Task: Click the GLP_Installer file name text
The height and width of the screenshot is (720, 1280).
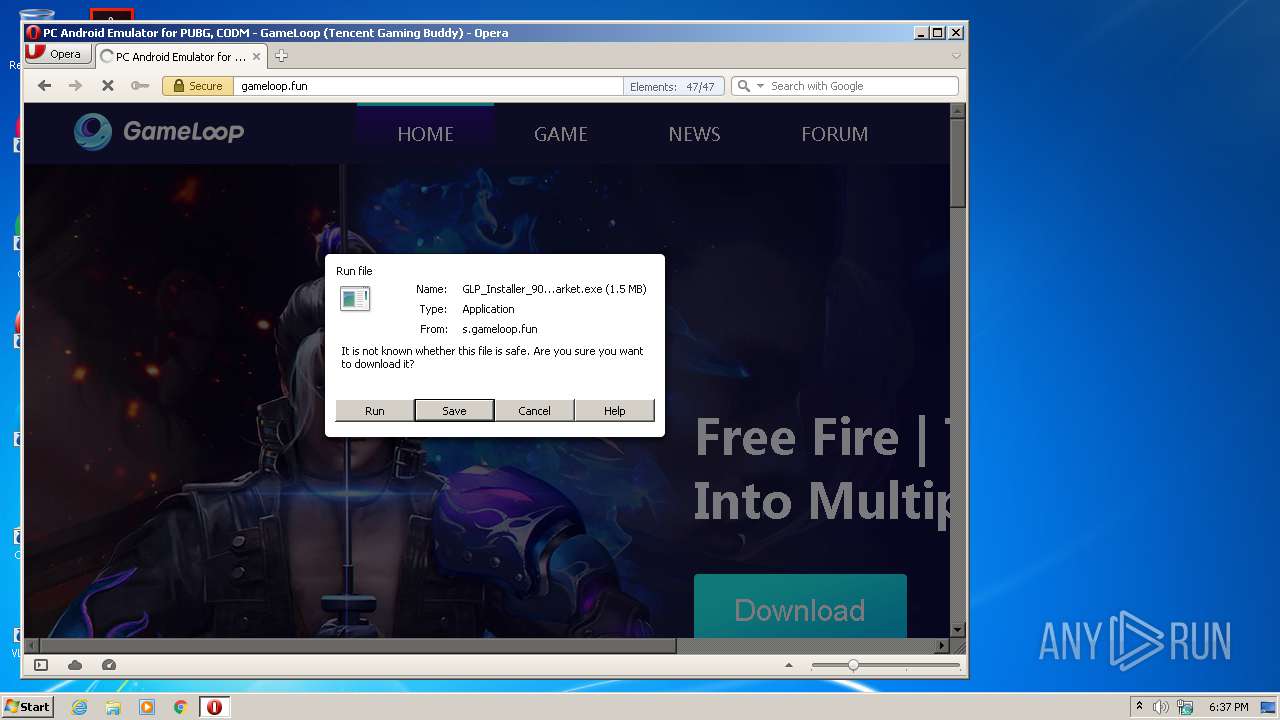Action: pyautogui.click(x=554, y=289)
